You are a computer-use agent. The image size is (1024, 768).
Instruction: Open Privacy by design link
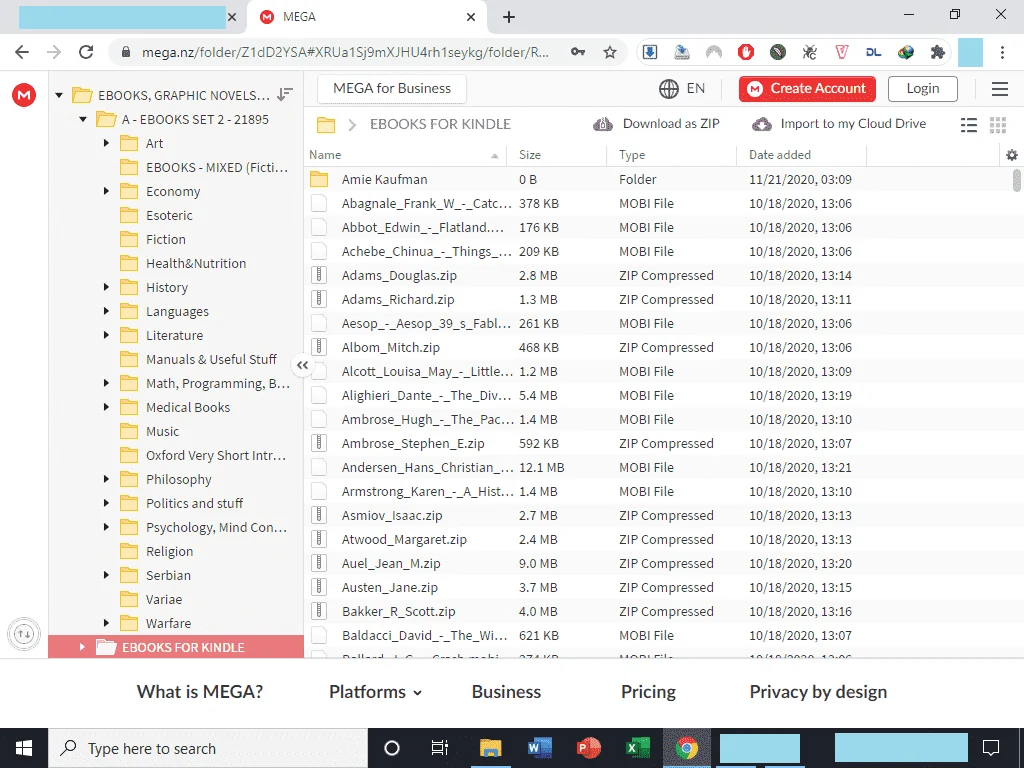point(818,692)
